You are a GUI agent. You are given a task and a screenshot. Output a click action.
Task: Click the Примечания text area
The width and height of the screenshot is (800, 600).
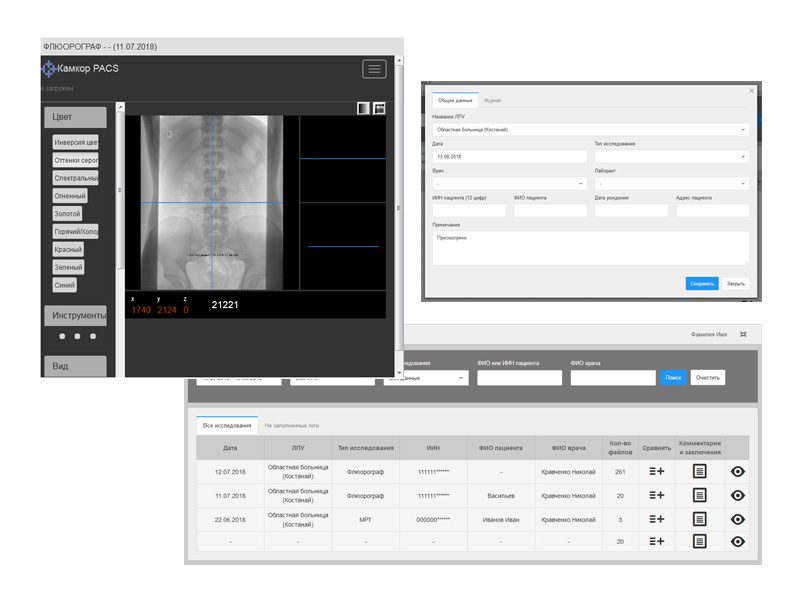[590, 247]
